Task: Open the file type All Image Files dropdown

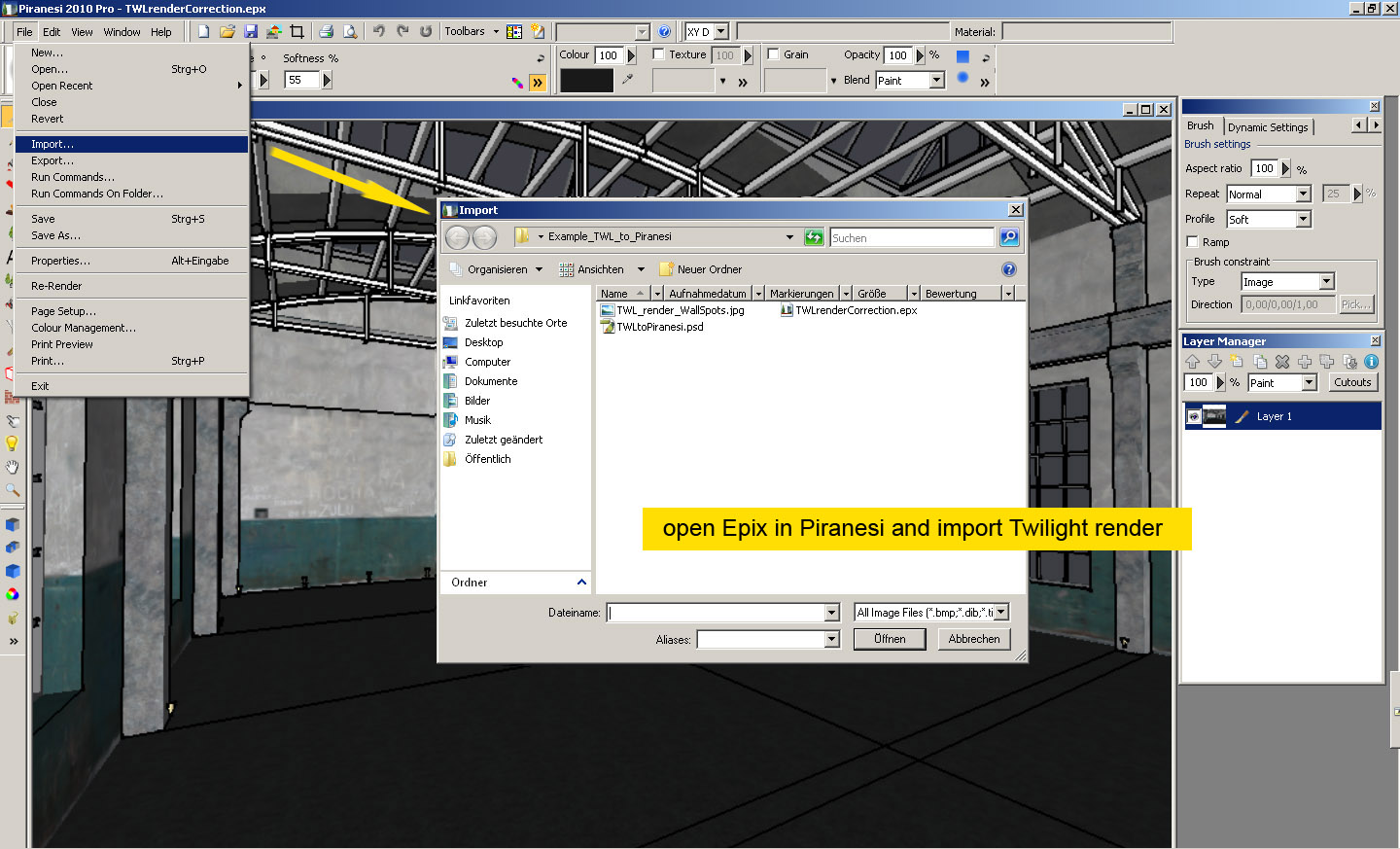Action: [1001, 612]
